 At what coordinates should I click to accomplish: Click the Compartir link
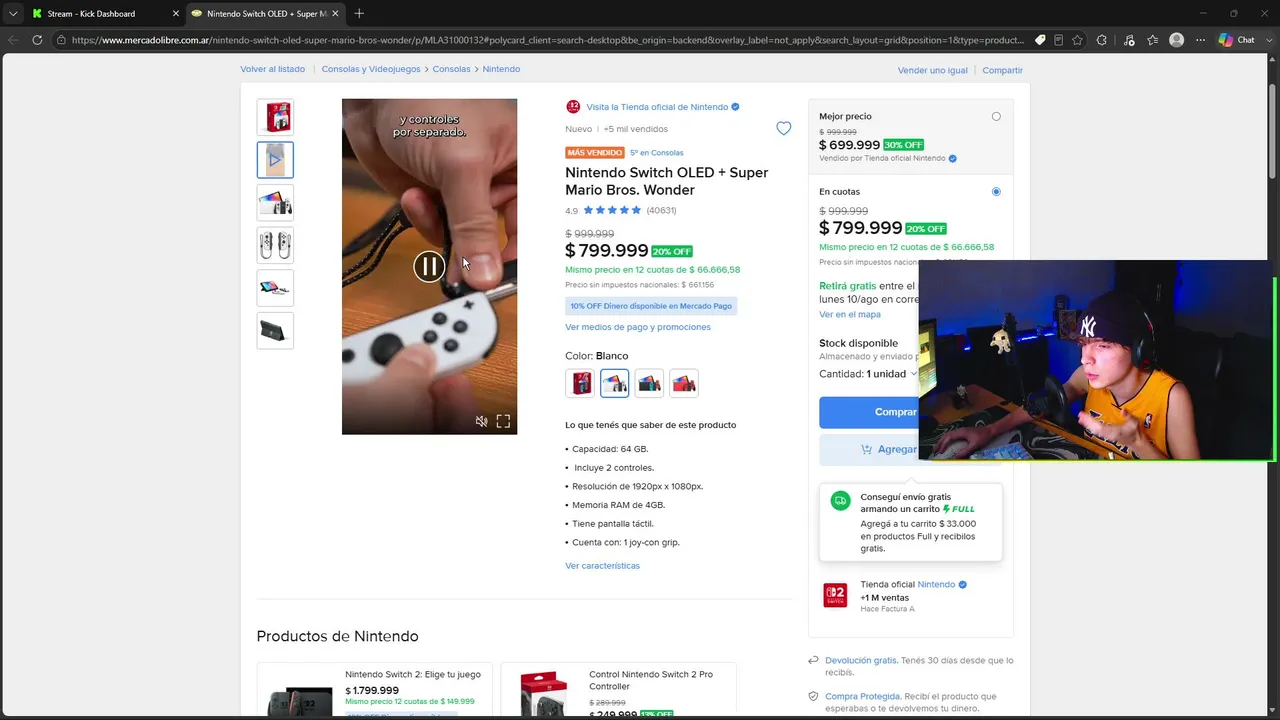click(x=1002, y=70)
